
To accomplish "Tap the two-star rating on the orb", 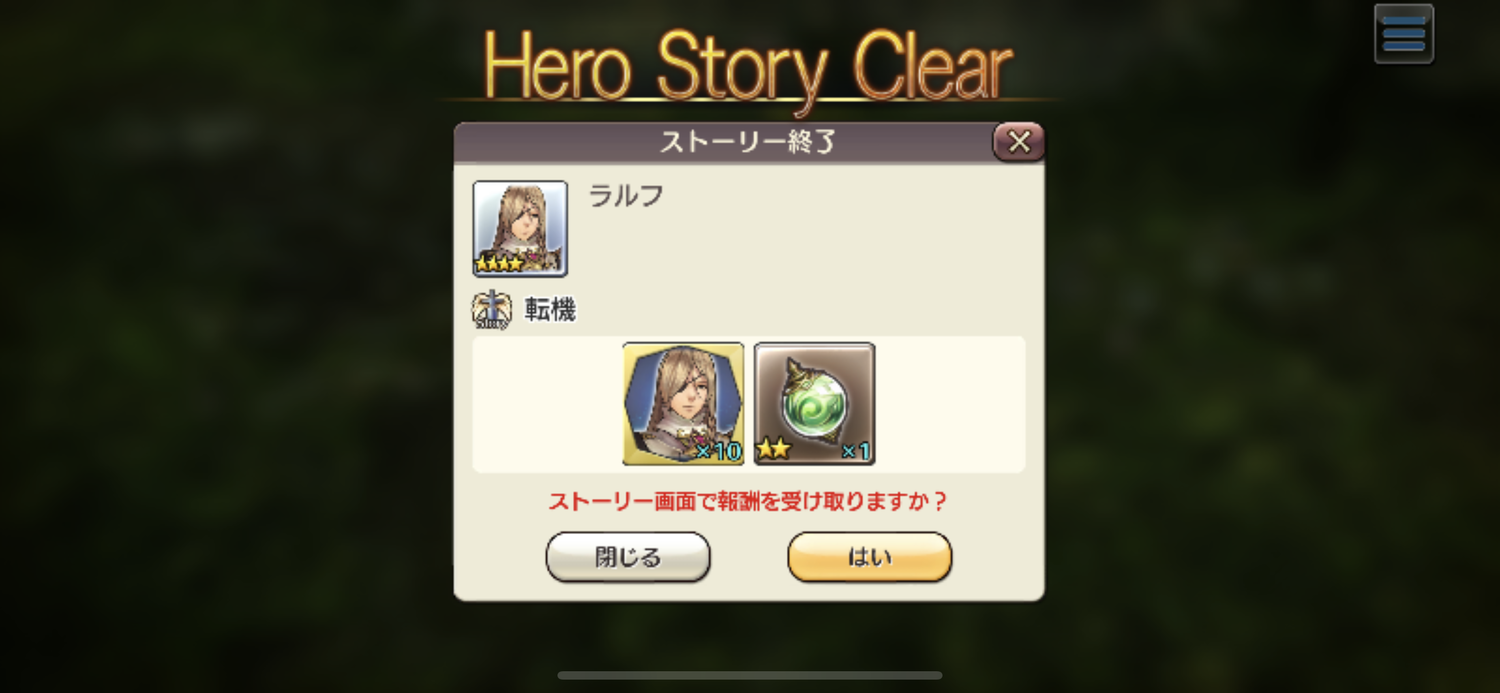I will (x=773, y=450).
